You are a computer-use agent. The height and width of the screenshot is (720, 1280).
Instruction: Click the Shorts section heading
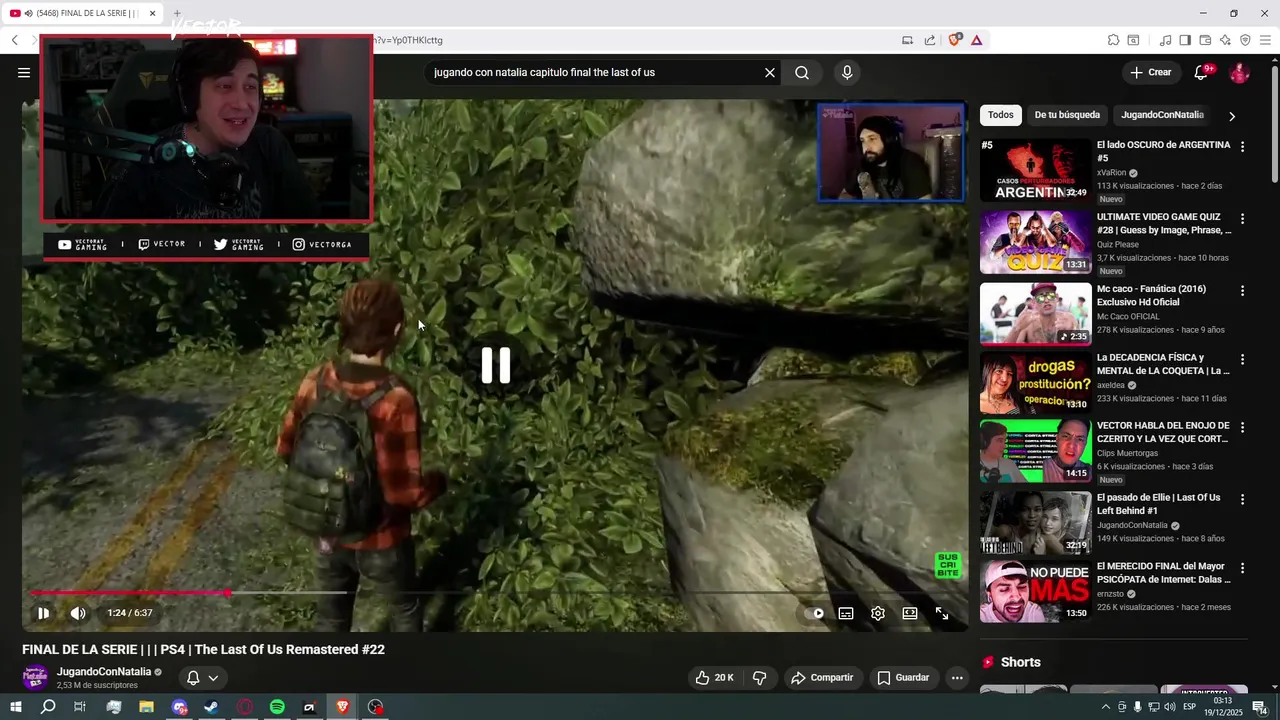tap(1020, 662)
